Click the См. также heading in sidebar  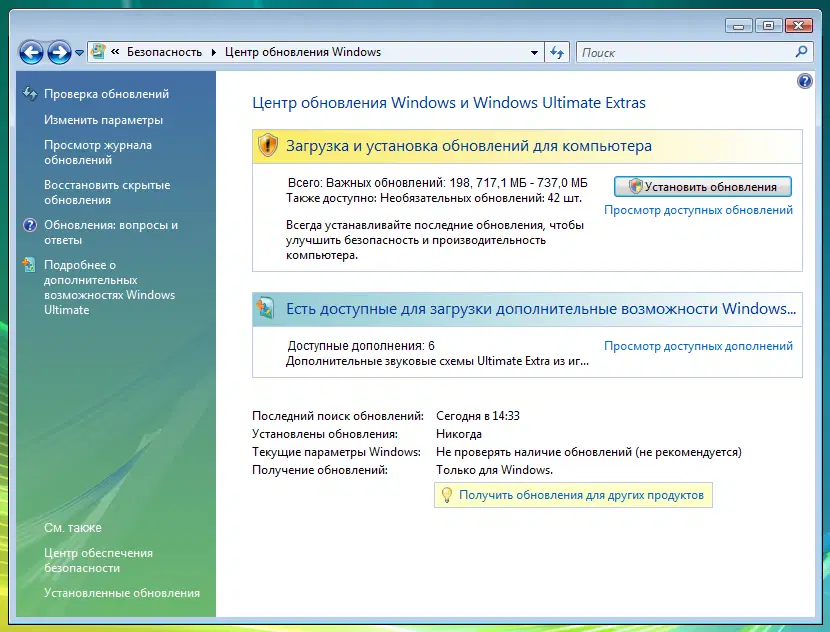73,527
